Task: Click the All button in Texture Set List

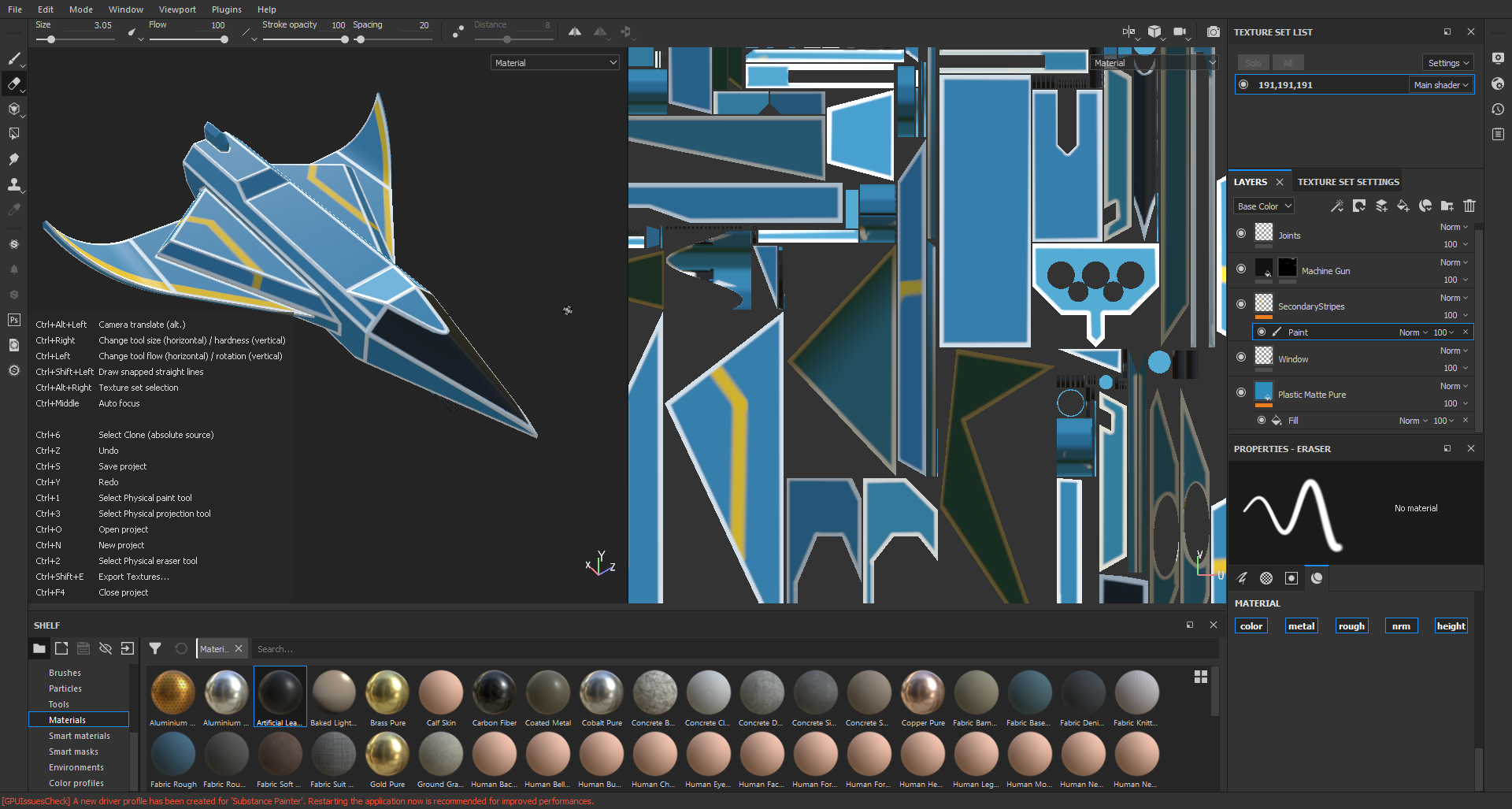Action: tap(1288, 63)
